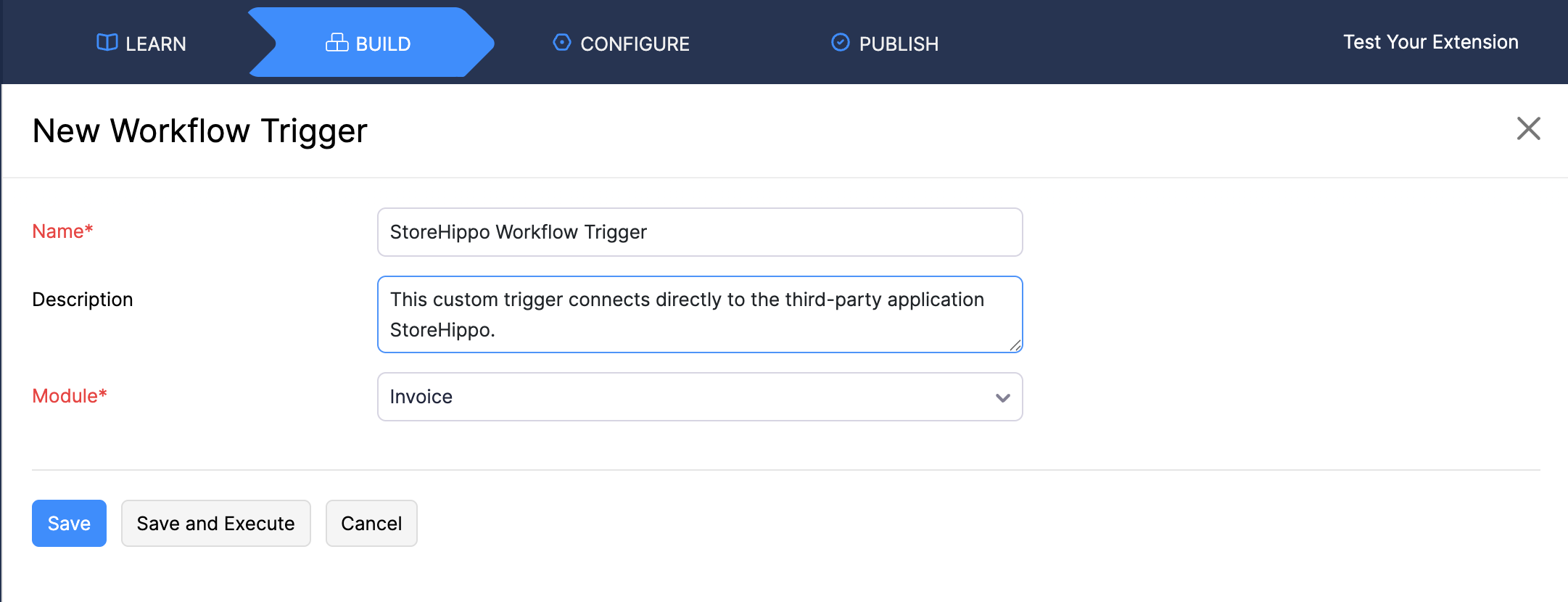Click Test Your Extension link
This screenshot has height=602, width=1568.
pos(1430,42)
